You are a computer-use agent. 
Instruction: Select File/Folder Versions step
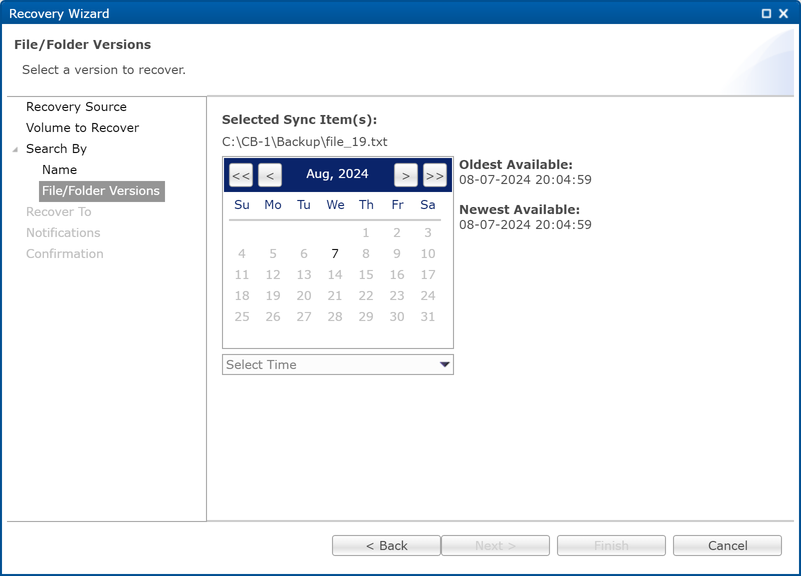click(102, 191)
